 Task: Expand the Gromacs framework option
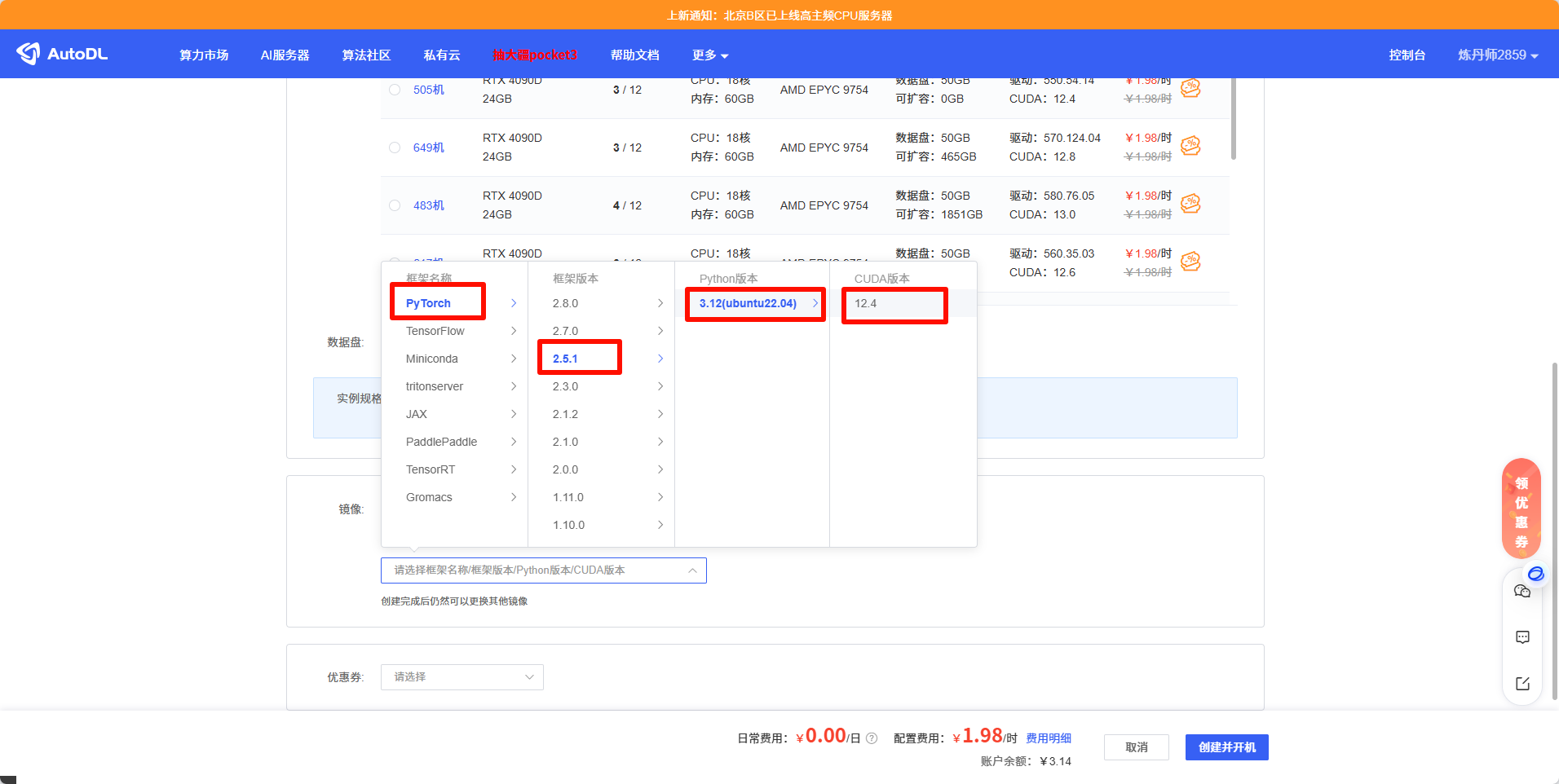coord(454,497)
